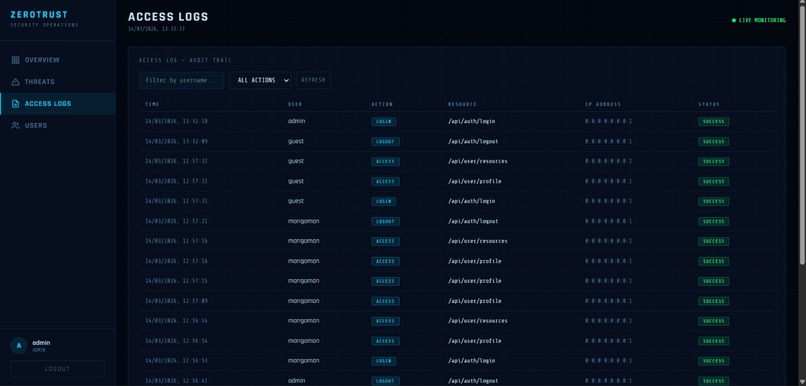Click the LOGIN badge in admin's 13:32:18 row
The height and width of the screenshot is (386, 806).
click(x=383, y=122)
